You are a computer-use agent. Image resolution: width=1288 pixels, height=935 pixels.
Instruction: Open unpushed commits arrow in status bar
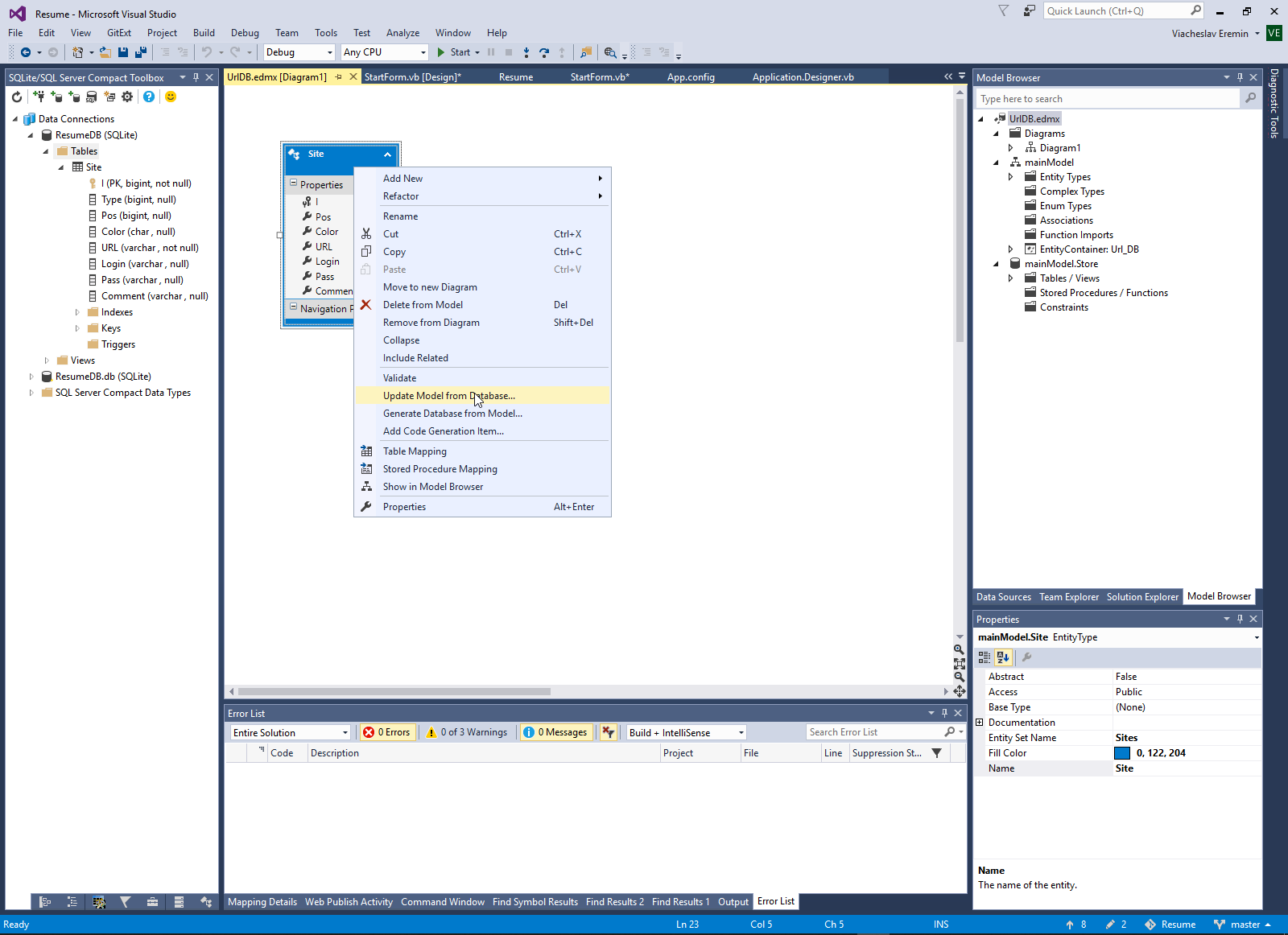pyautogui.click(x=1076, y=925)
